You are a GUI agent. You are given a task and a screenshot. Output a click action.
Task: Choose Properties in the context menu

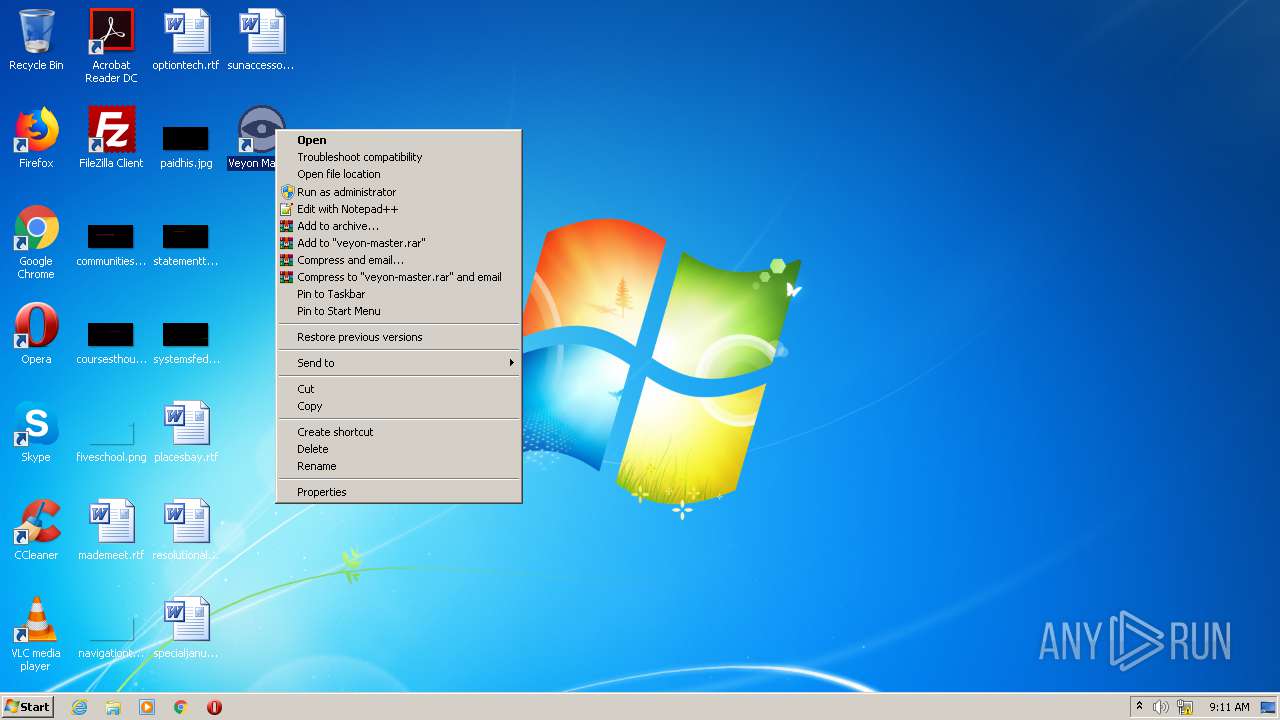click(x=399, y=492)
